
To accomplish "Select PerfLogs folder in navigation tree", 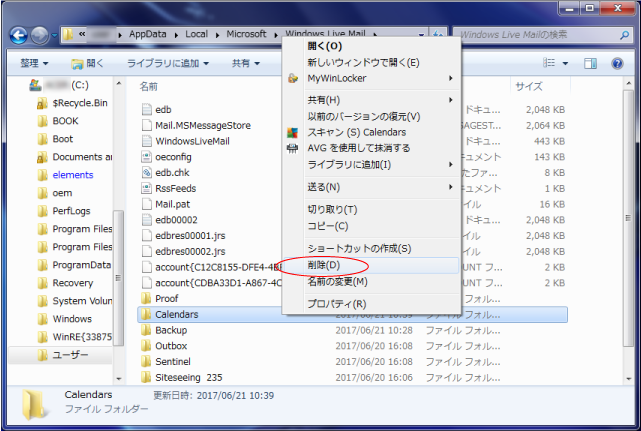I will [71, 211].
